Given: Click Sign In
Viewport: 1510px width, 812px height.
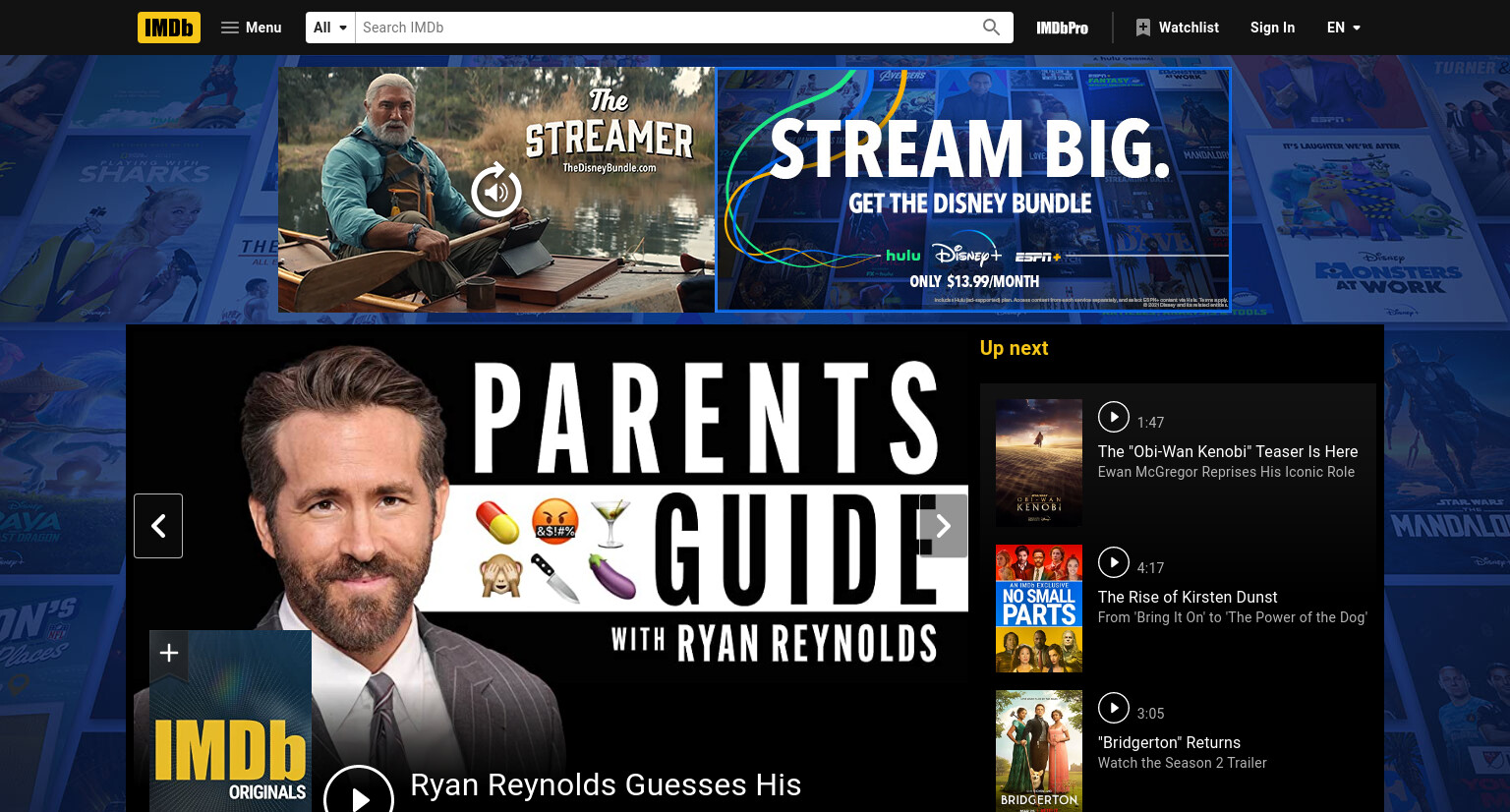Looking at the screenshot, I should pos(1272,28).
